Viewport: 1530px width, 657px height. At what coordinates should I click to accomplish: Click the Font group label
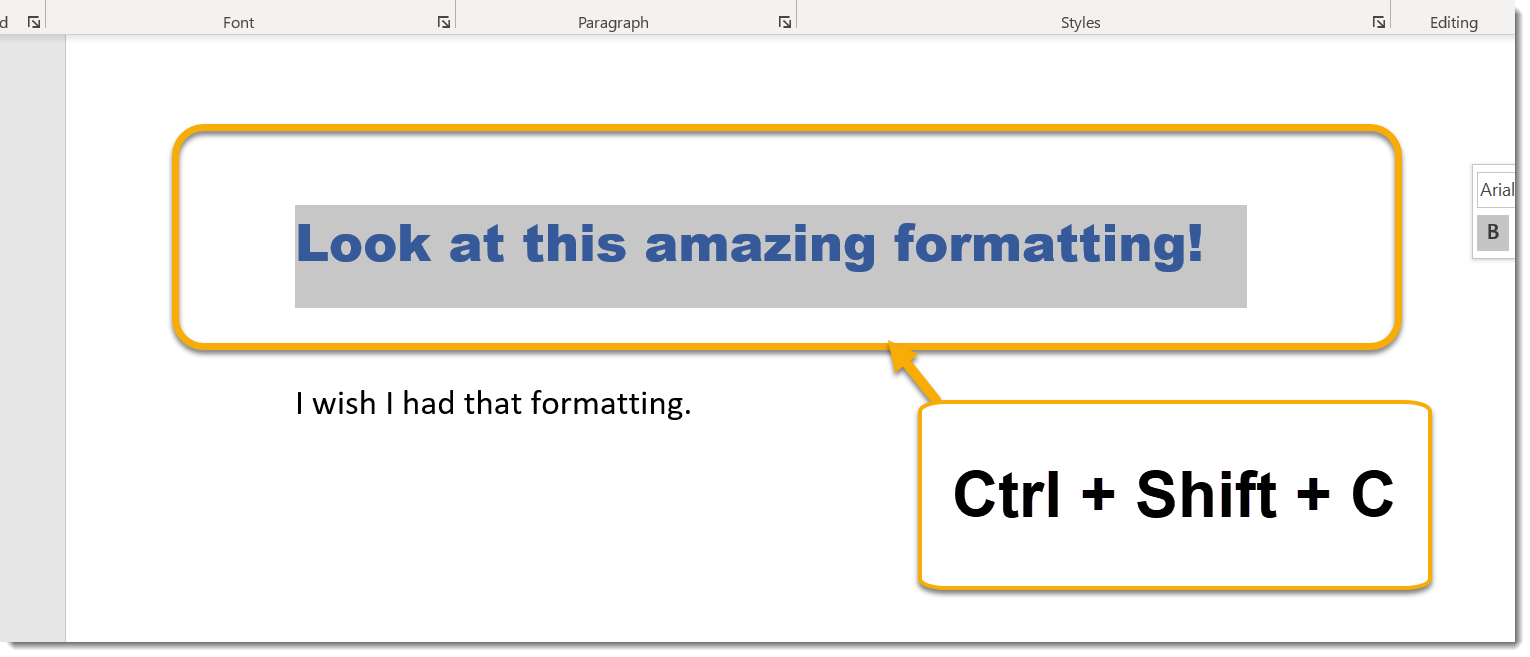[x=238, y=21]
